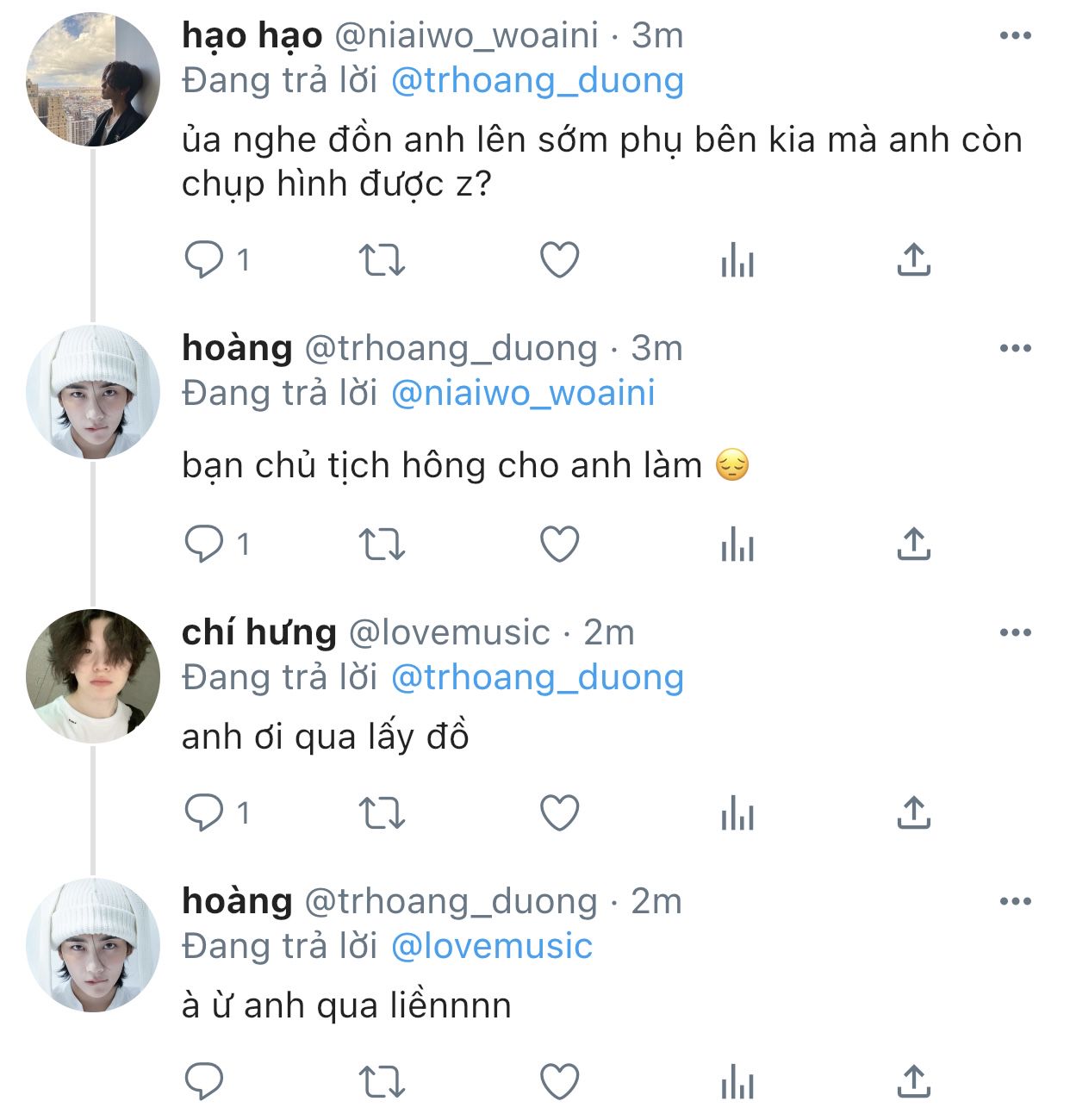Open more options on hoàng's 2m tweet
1070x1120 pixels.
pyautogui.click(x=1015, y=901)
